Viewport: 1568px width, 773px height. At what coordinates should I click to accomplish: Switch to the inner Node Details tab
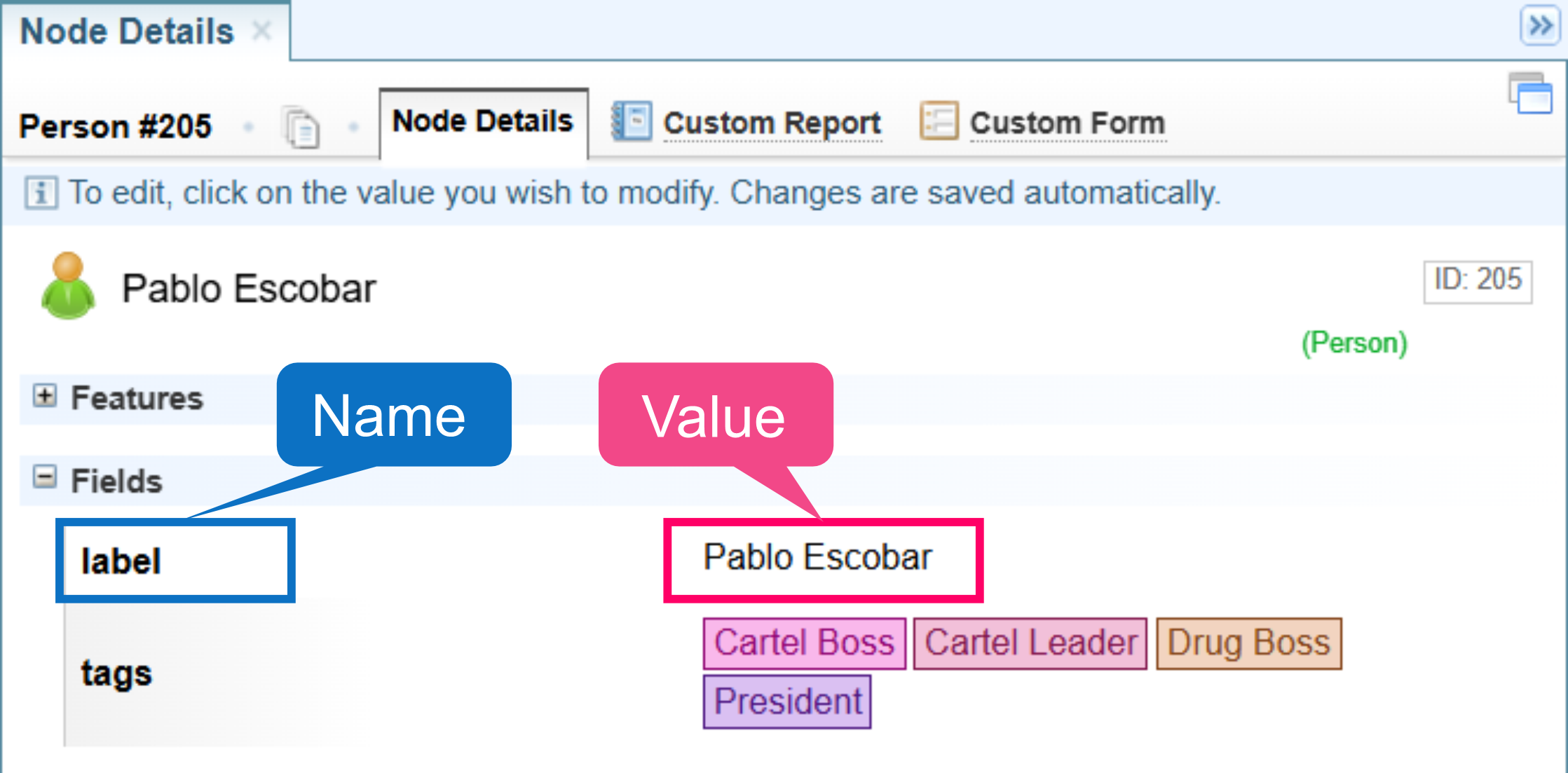tap(482, 122)
